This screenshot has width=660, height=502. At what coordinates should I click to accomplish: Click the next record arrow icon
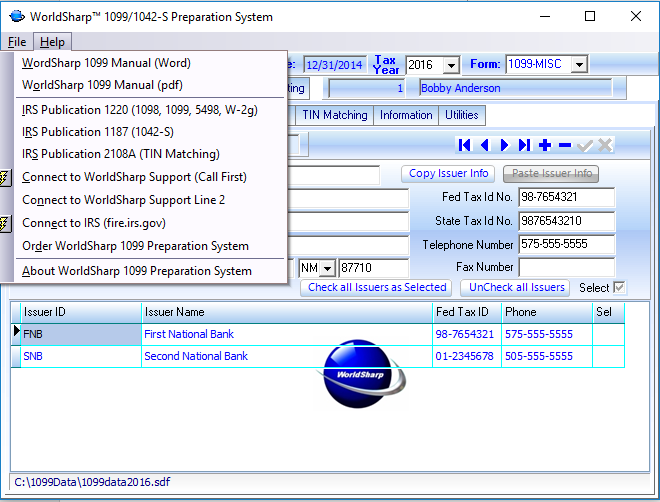tap(505, 145)
